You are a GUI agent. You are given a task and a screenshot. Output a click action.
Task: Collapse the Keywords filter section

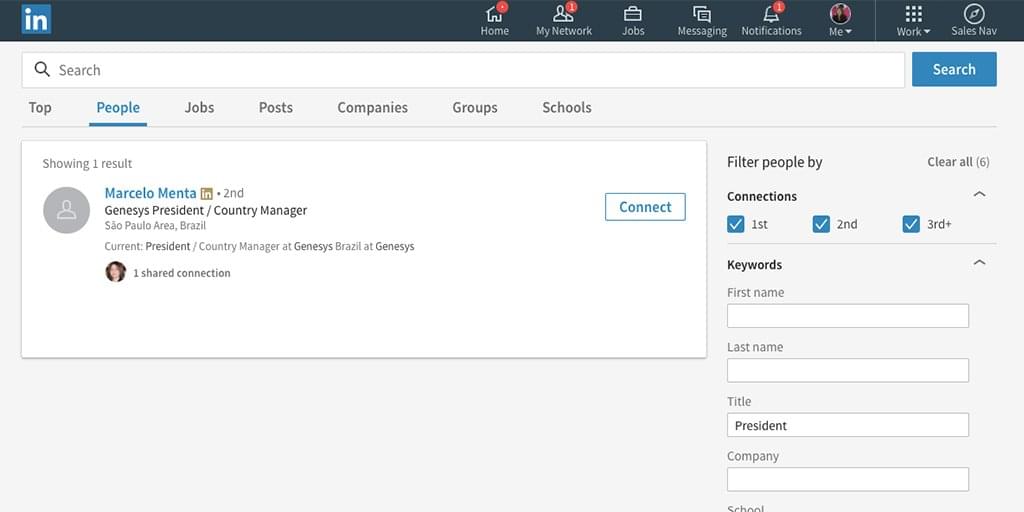pos(979,264)
